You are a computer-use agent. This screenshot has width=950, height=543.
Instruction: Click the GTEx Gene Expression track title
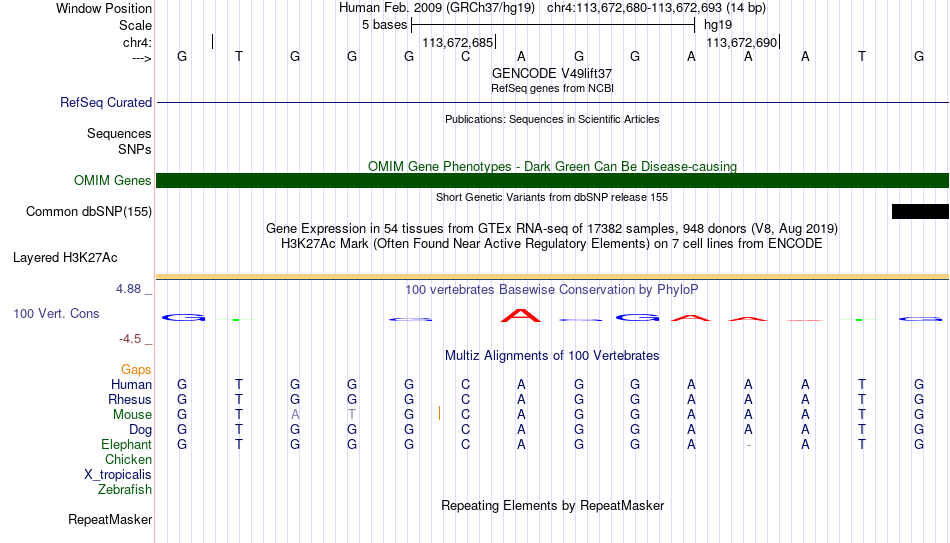(x=552, y=228)
